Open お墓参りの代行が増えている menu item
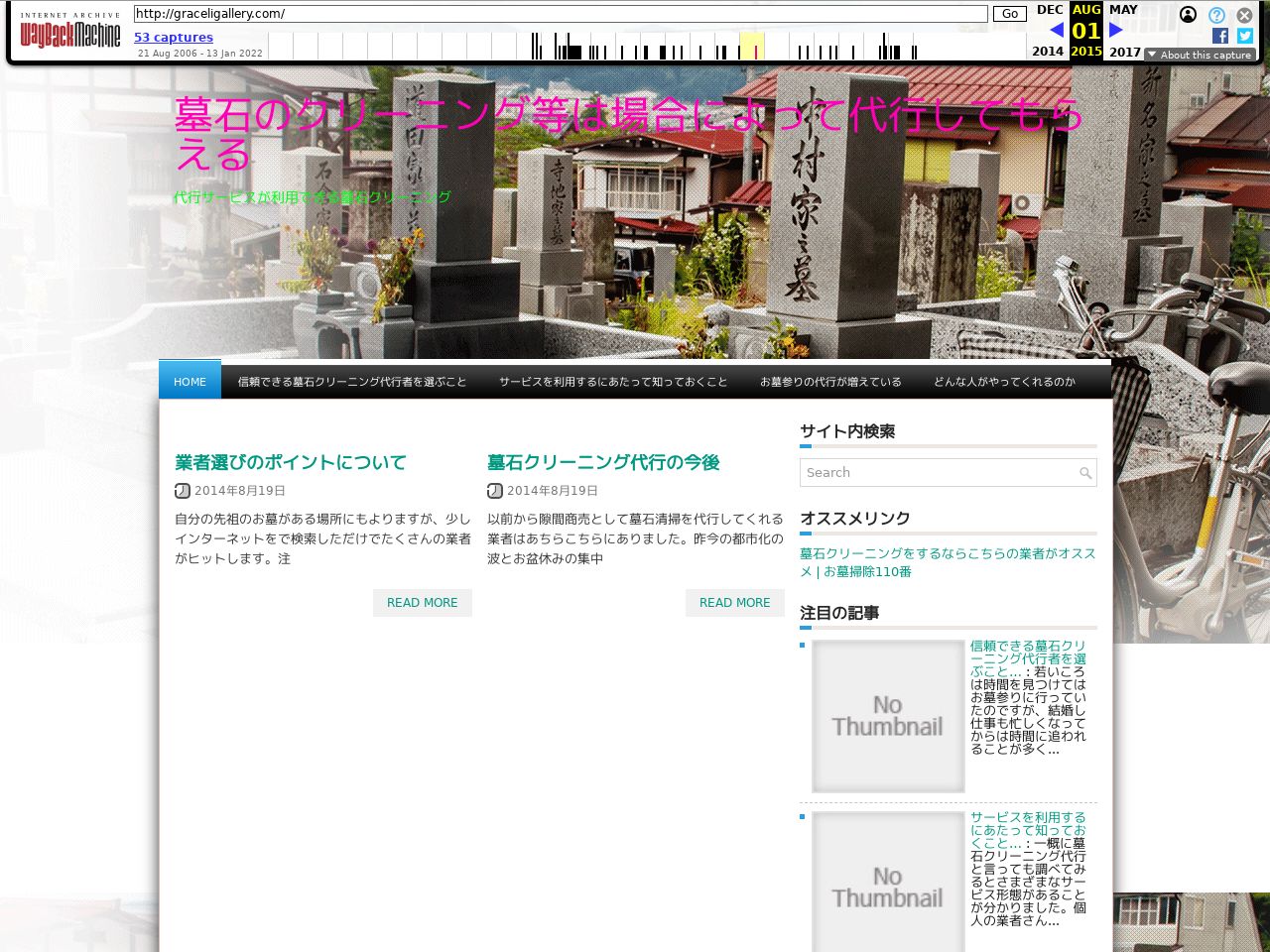Image resolution: width=1270 pixels, height=952 pixels. pos(830,382)
